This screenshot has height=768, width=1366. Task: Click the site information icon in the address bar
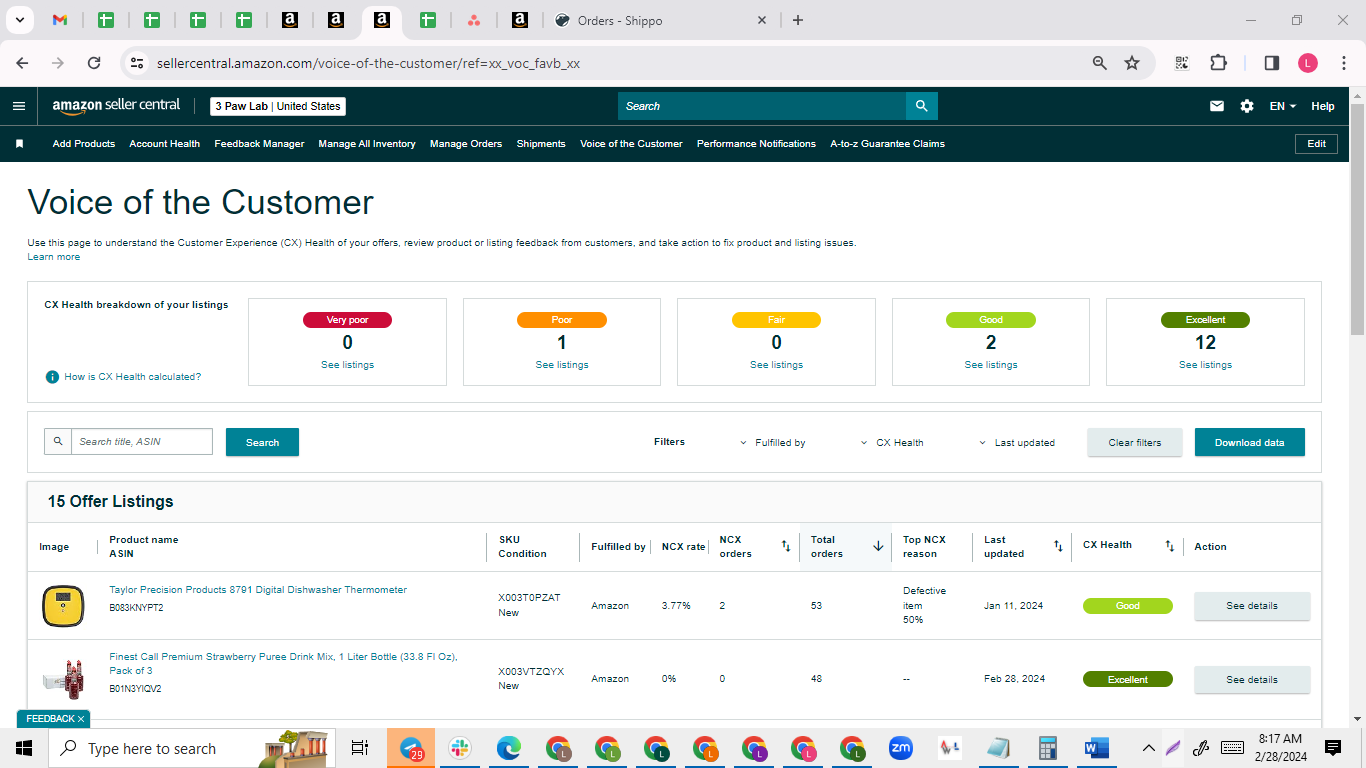click(137, 63)
